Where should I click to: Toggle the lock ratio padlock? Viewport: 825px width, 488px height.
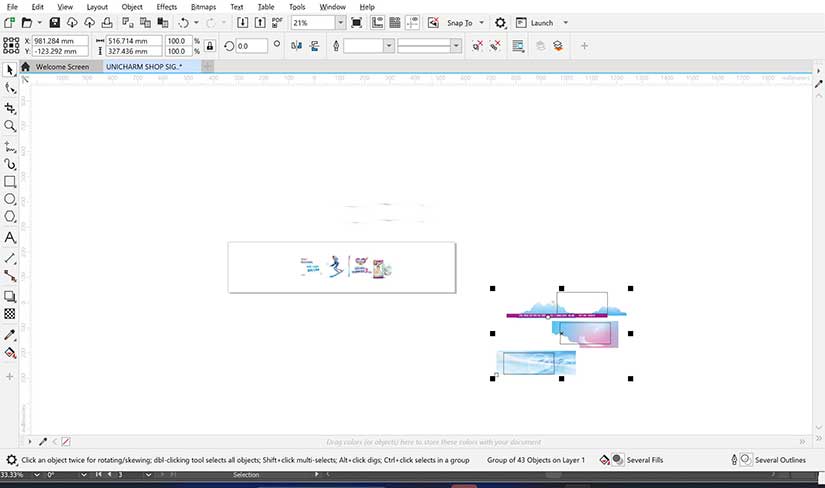pos(209,46)
